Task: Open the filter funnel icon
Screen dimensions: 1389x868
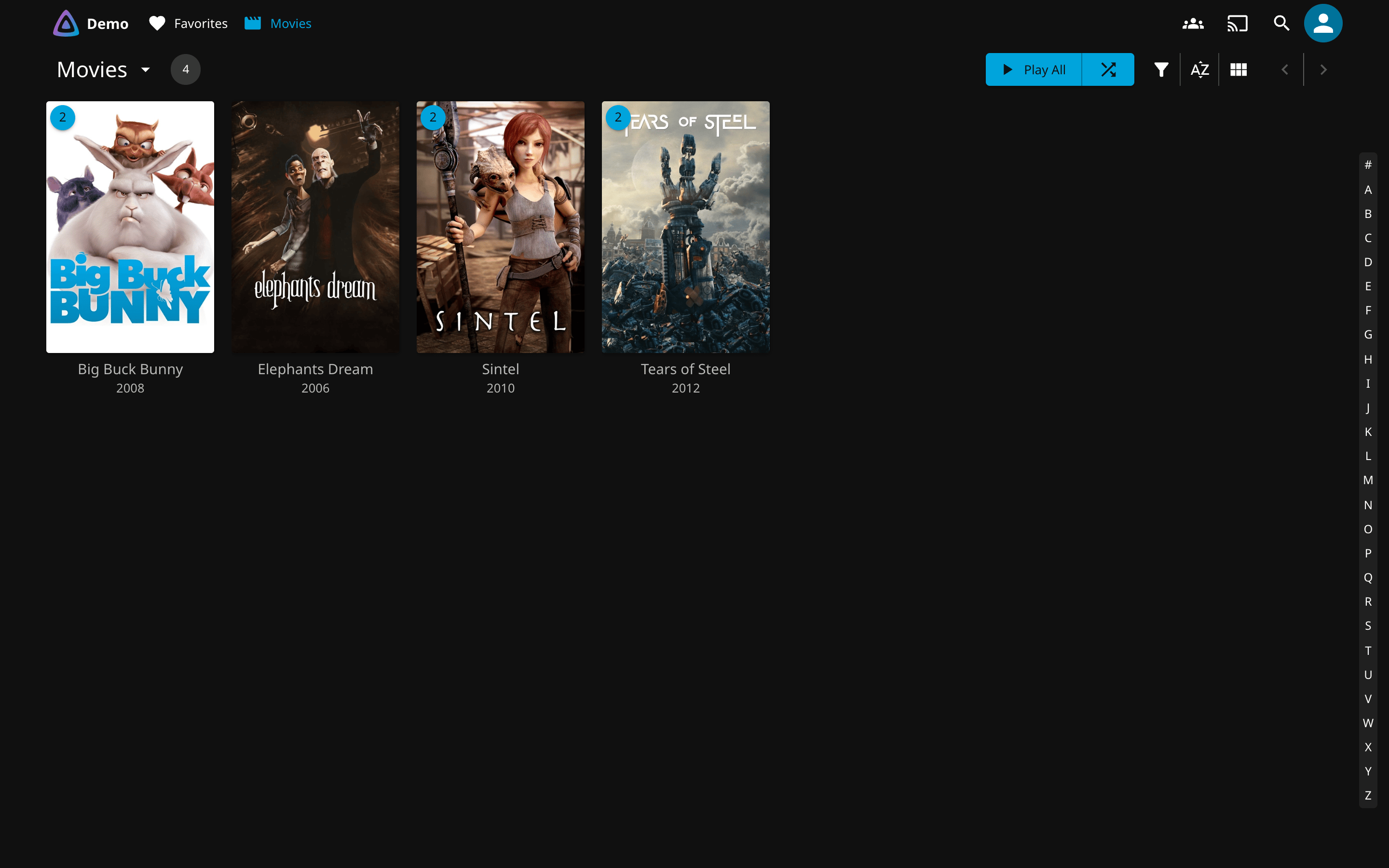Action: click(1161, 69)
